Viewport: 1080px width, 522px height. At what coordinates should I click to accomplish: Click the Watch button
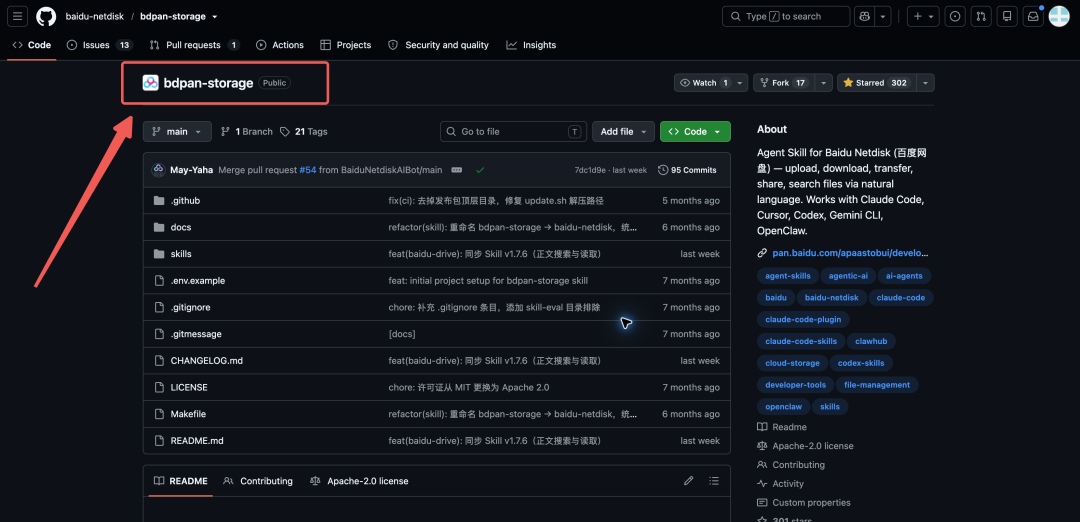click(703, 83)
